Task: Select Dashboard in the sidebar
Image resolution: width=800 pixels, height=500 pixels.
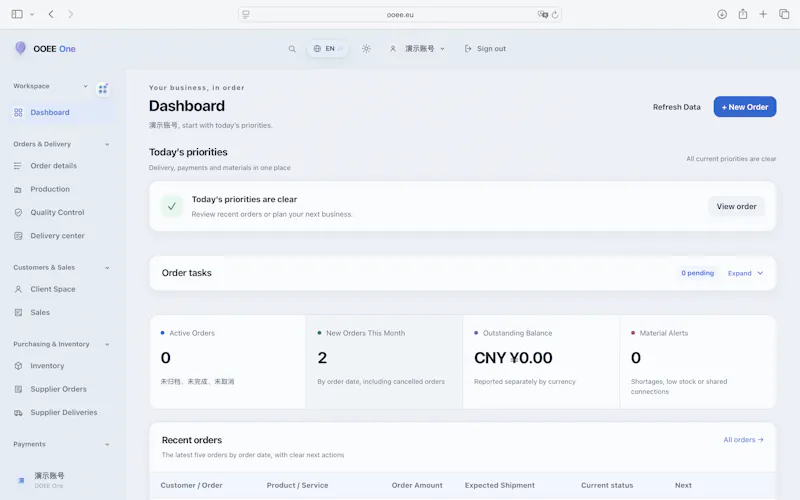Action: point(62,112)
